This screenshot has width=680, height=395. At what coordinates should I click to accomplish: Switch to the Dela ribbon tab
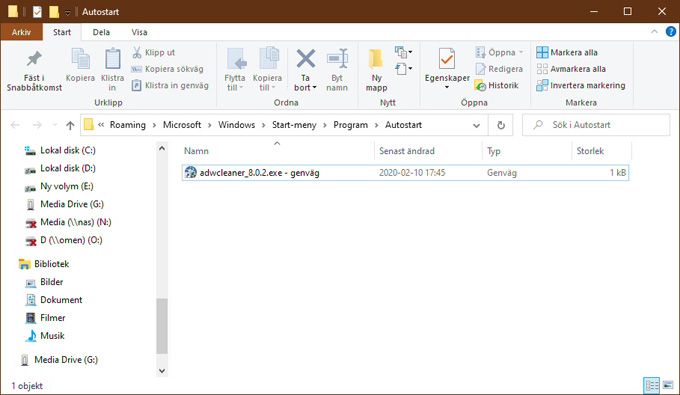(x=101, y=32)
